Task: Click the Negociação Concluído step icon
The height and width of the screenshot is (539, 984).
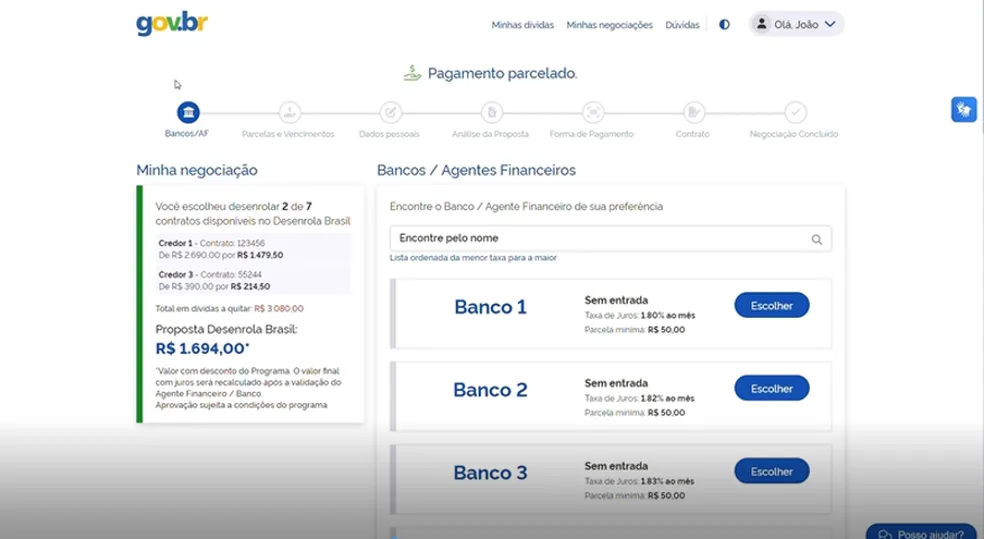Action: [x=795, y=112]
